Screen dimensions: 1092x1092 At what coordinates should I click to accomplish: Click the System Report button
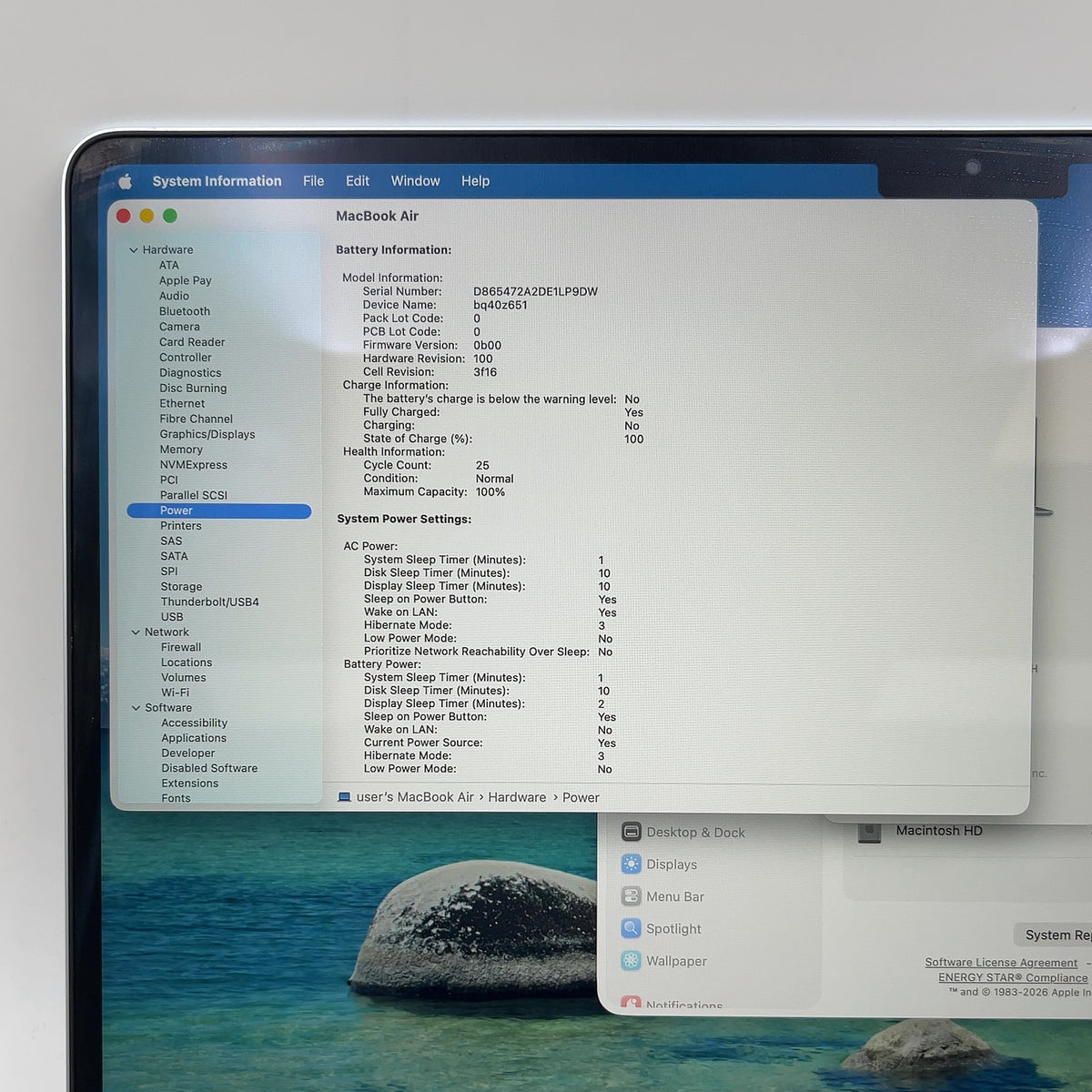click(1053, 935)
